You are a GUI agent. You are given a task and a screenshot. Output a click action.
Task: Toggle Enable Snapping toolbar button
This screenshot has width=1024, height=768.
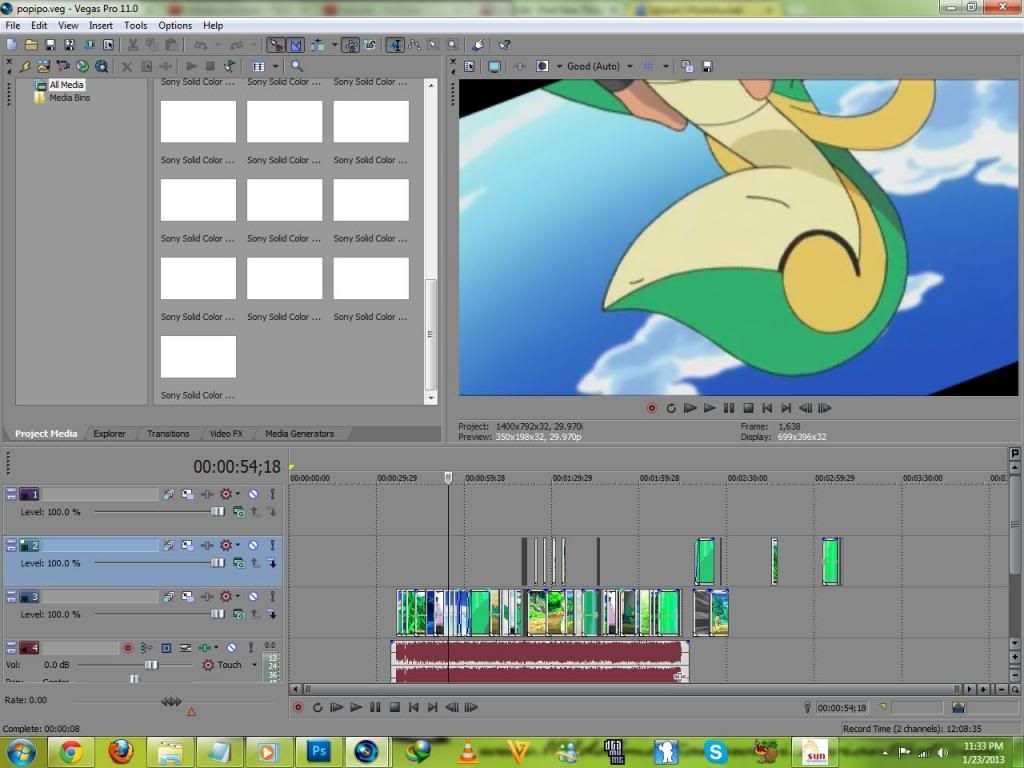pyautogui.click(x=276, y=45)
